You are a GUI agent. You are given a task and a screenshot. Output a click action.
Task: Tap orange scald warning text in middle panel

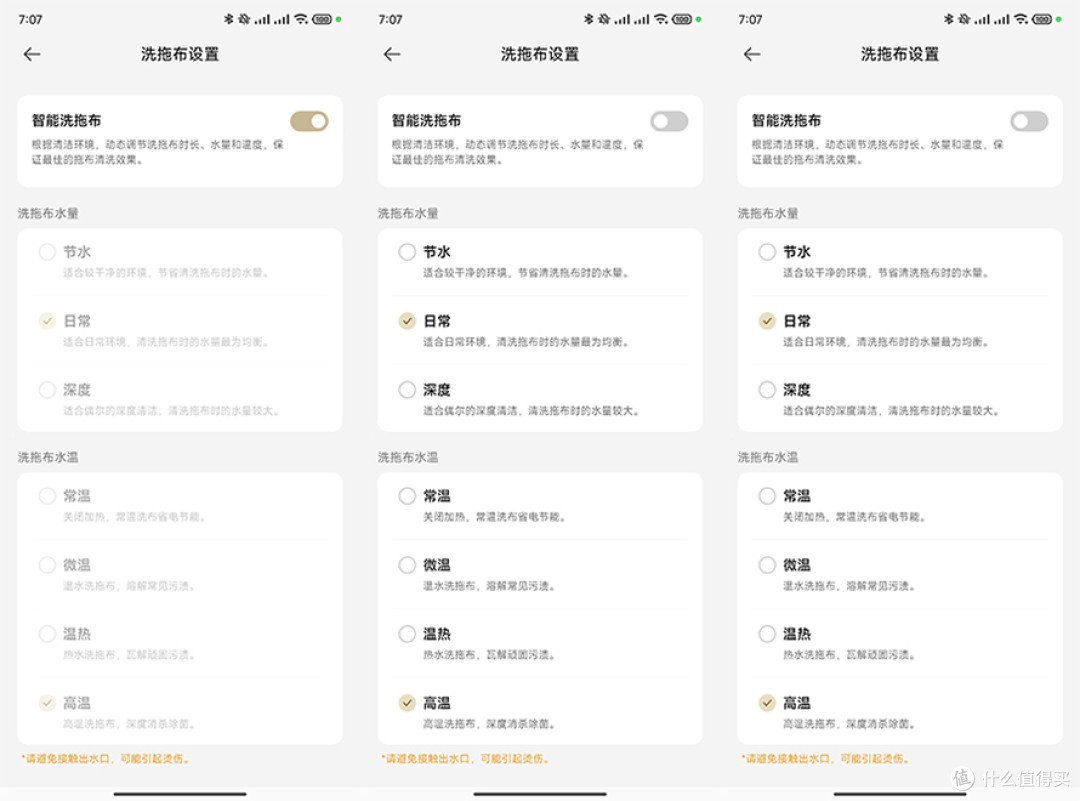[466, 758]
